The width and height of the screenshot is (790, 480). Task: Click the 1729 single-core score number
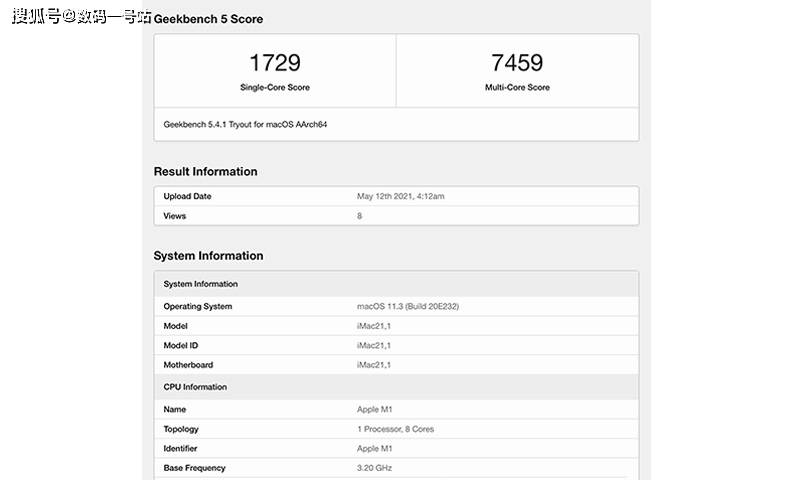pyautogui.click(x=274, y=63)
